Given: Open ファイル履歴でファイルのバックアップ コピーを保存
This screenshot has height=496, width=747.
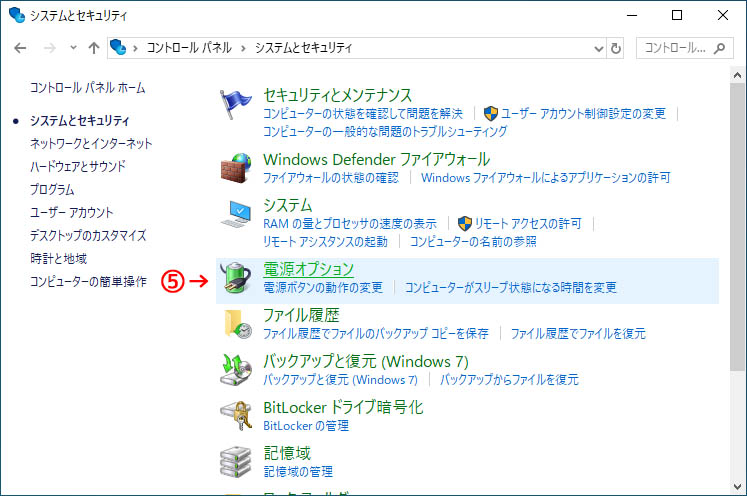Looking at the screenshot, I should point(376,334).
